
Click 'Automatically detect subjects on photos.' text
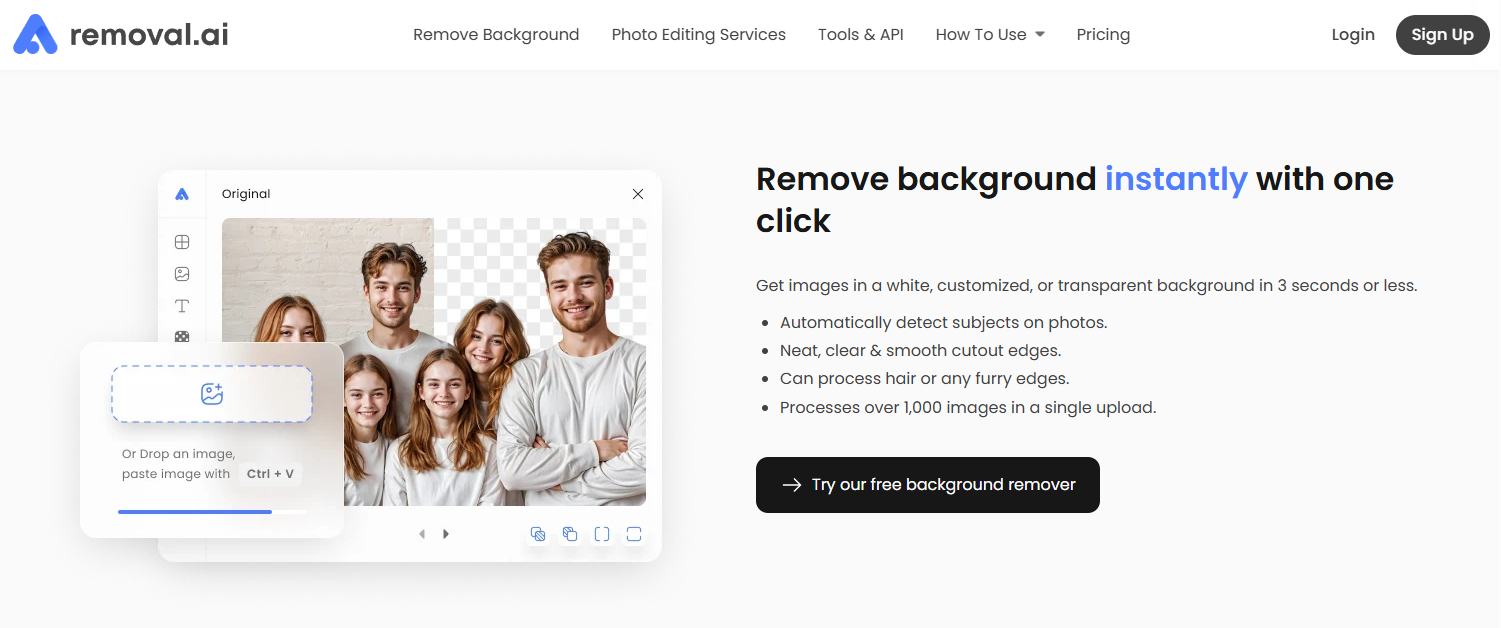tap(944, 322)
